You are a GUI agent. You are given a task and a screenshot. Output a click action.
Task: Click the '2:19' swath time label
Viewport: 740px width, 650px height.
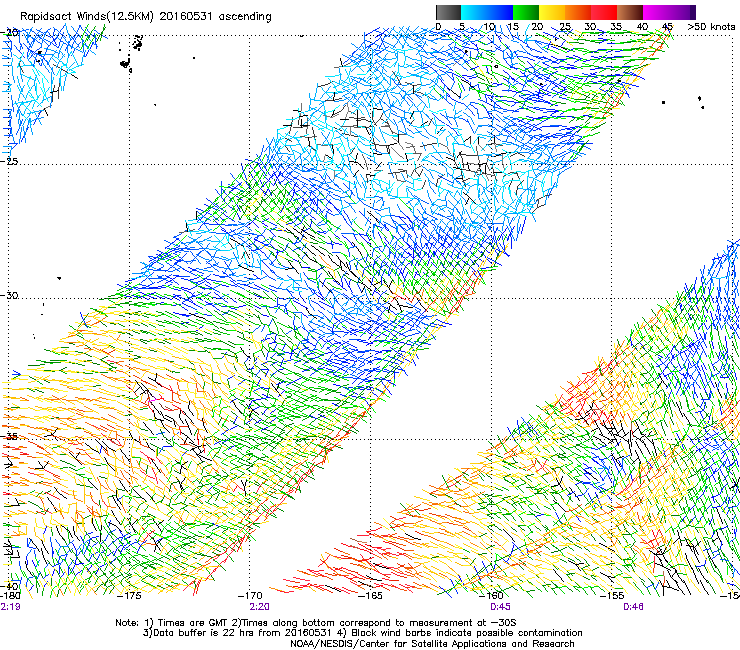10,607
